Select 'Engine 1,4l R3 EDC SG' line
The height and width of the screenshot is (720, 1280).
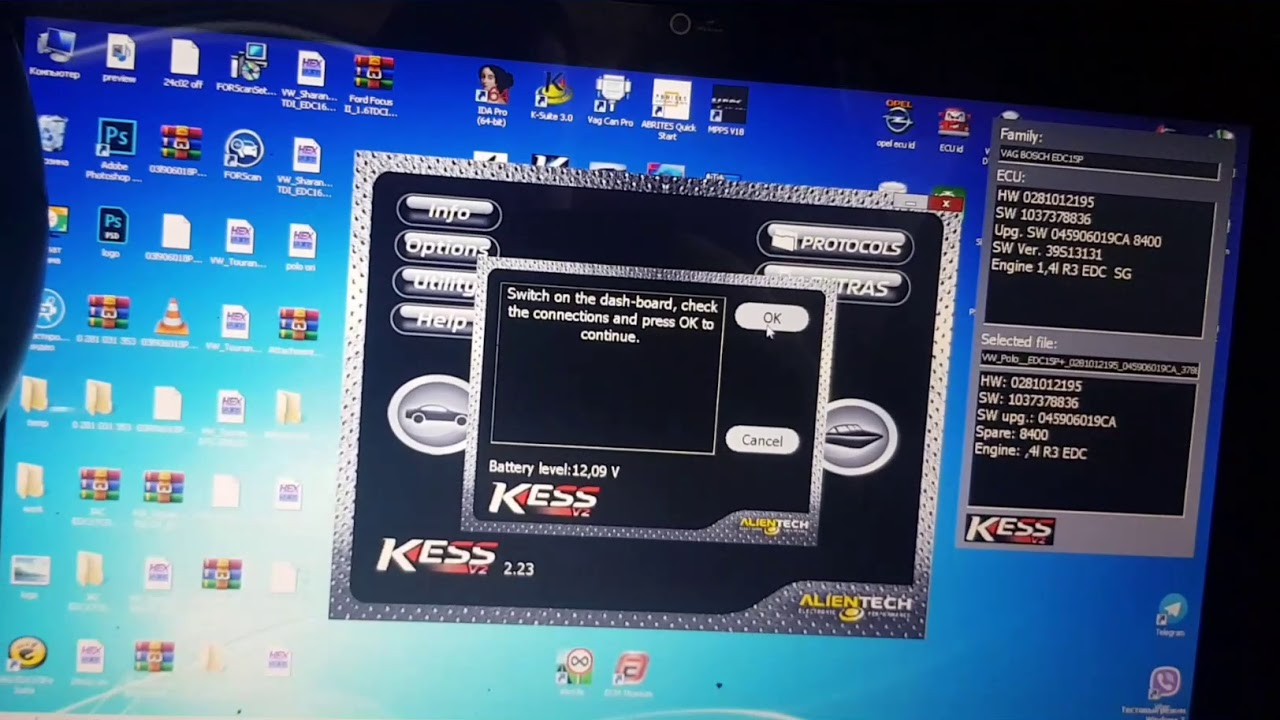(x=1061, y=270)
